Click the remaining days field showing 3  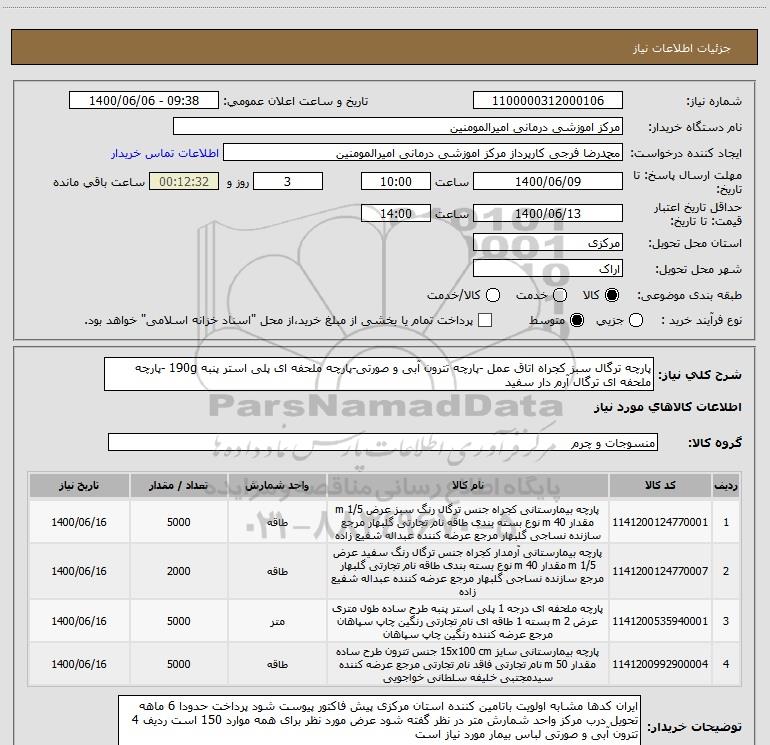coord(288,182)
